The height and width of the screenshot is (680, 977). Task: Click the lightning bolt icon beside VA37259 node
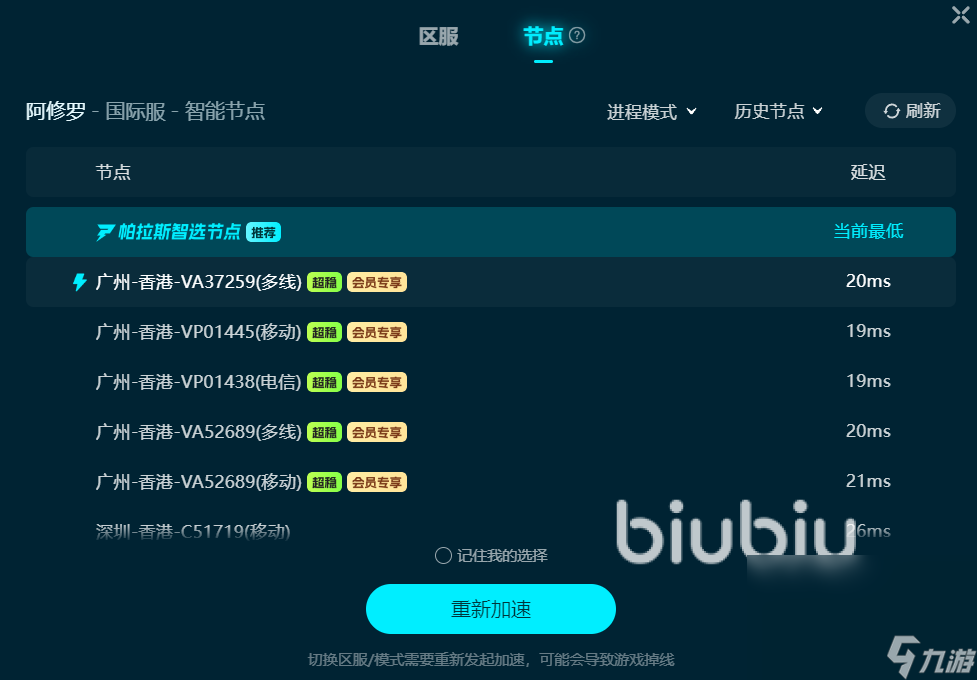point(79,282)
